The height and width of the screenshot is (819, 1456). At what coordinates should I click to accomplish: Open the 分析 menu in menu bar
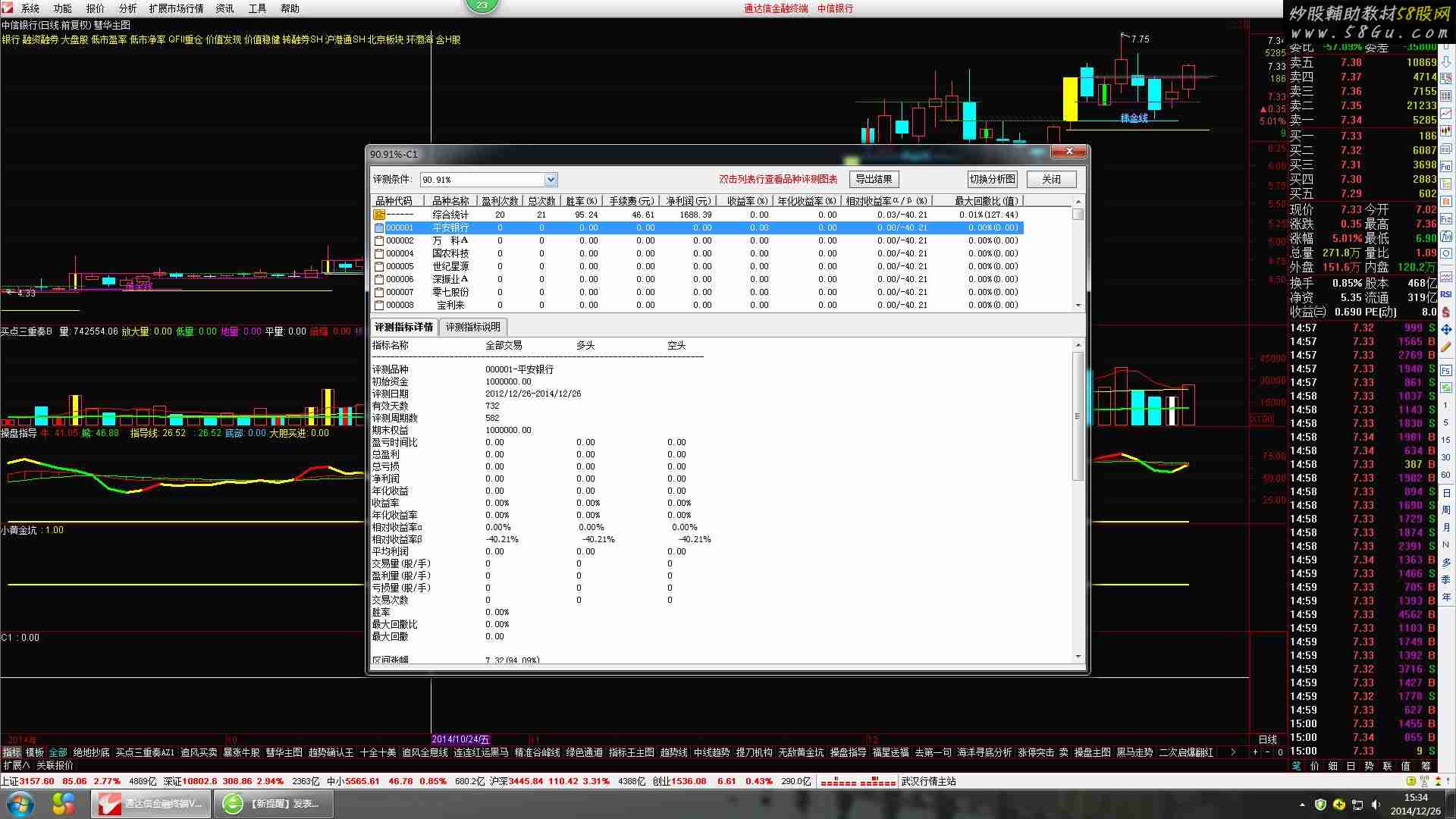(127, 8)
